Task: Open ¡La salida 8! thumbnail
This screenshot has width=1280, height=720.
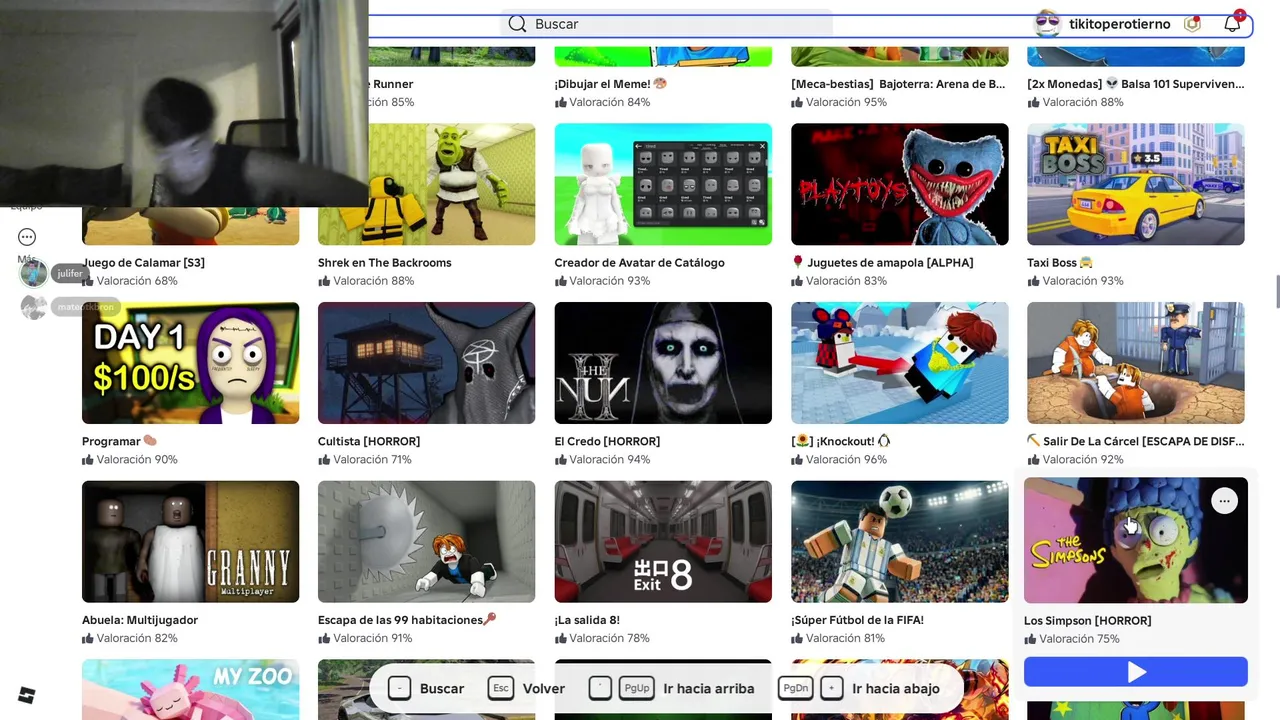Action: point(663,541)
